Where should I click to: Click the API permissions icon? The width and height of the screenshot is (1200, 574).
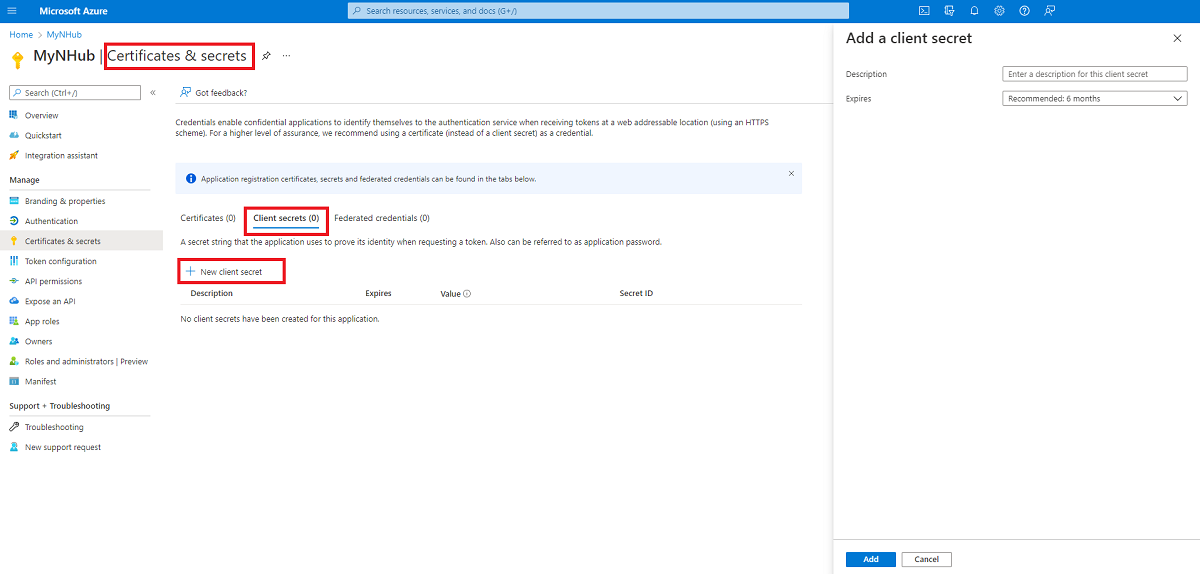[14, 281]
